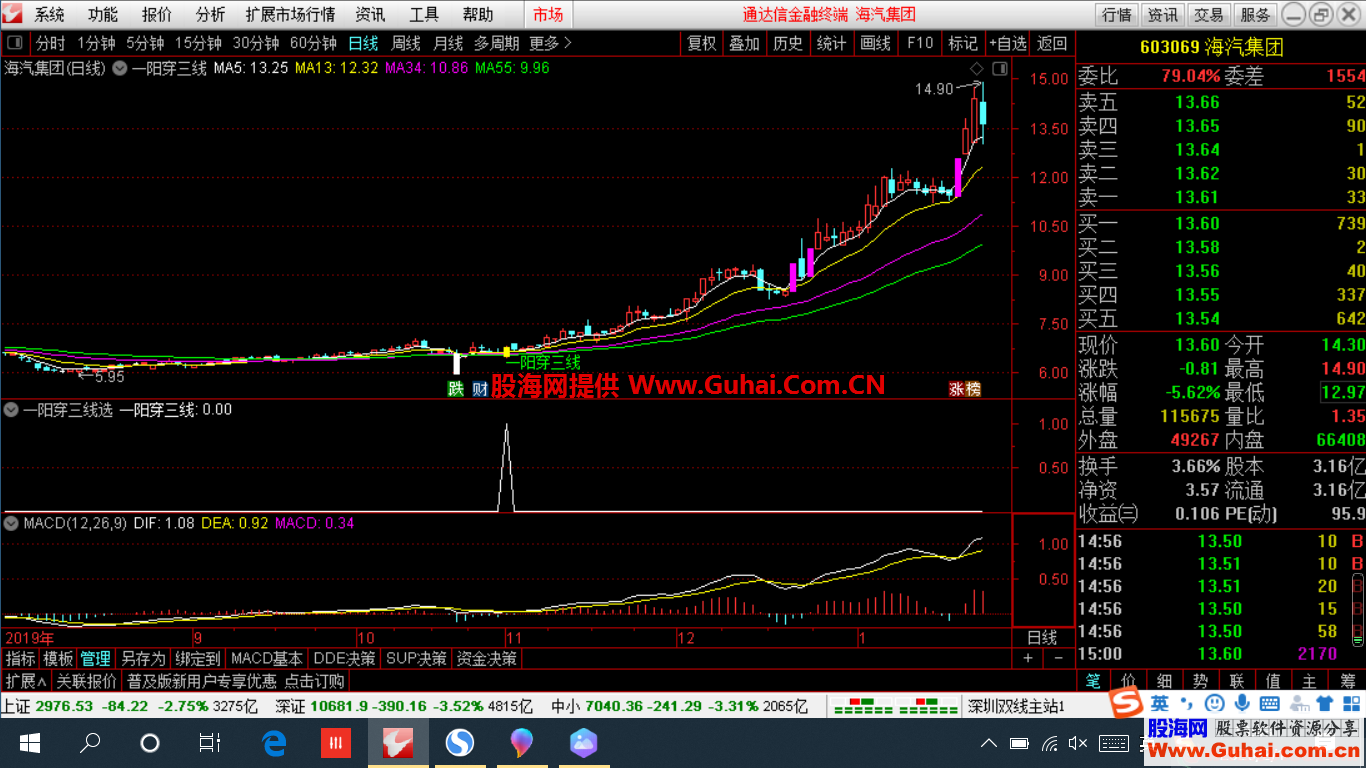Click the 服务 button at top right
Viewport: 1366px width, 768px height.
1255,15
